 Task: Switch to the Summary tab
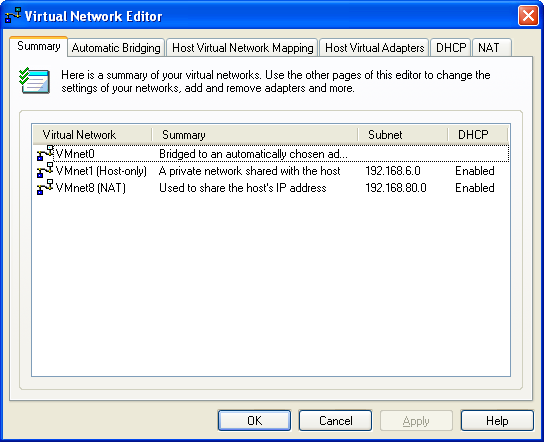point(39,46)
